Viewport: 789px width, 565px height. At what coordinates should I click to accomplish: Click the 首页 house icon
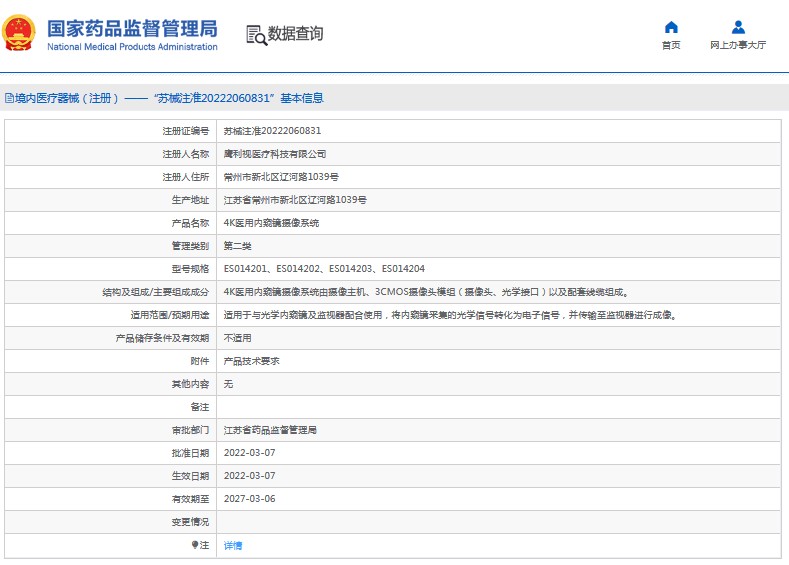[671, 27]
